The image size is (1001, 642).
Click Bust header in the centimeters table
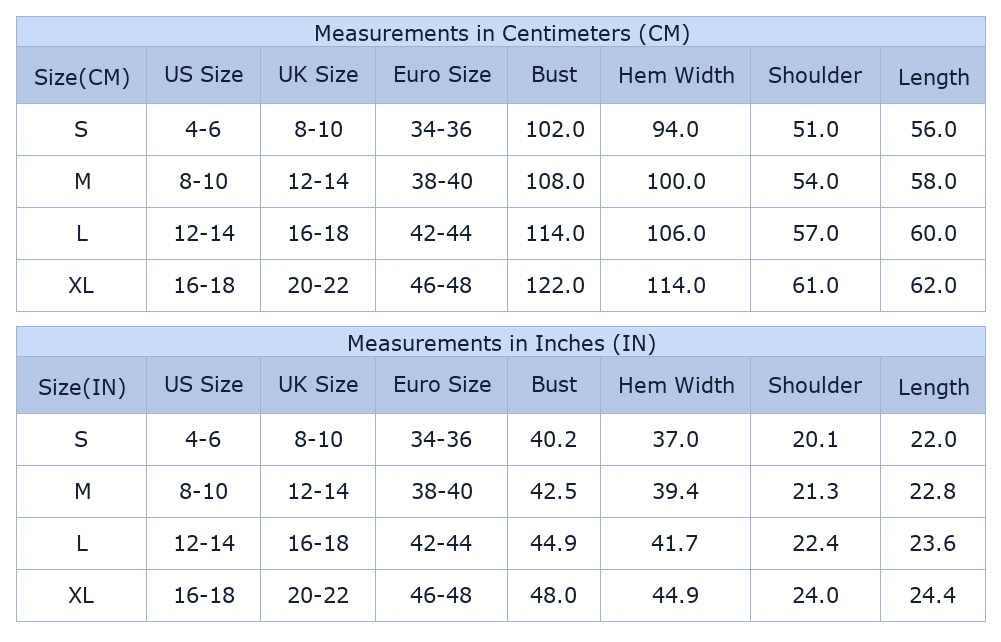point(554,75)
